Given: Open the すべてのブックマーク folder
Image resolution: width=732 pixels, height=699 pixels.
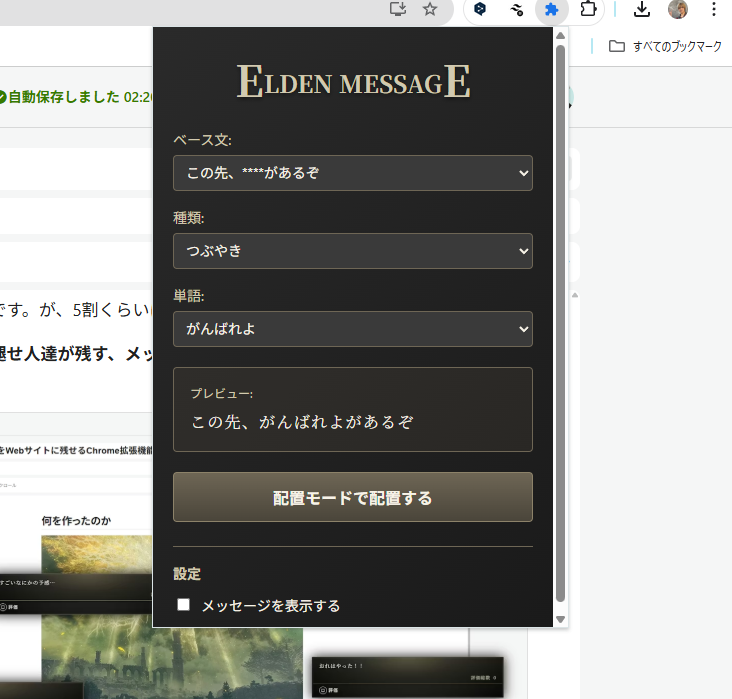Looking at the screenshot, I should pos(665,46).
